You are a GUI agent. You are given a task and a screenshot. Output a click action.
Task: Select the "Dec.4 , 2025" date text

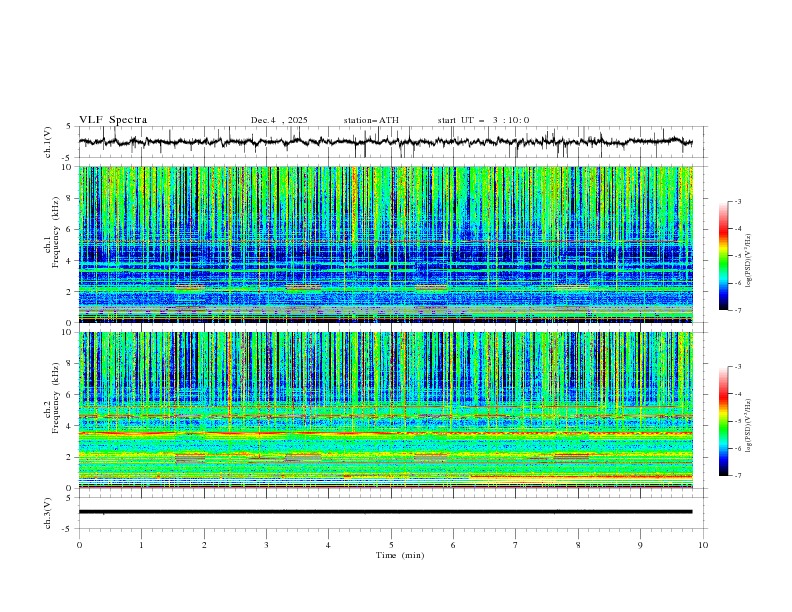(x=279, y=120)
